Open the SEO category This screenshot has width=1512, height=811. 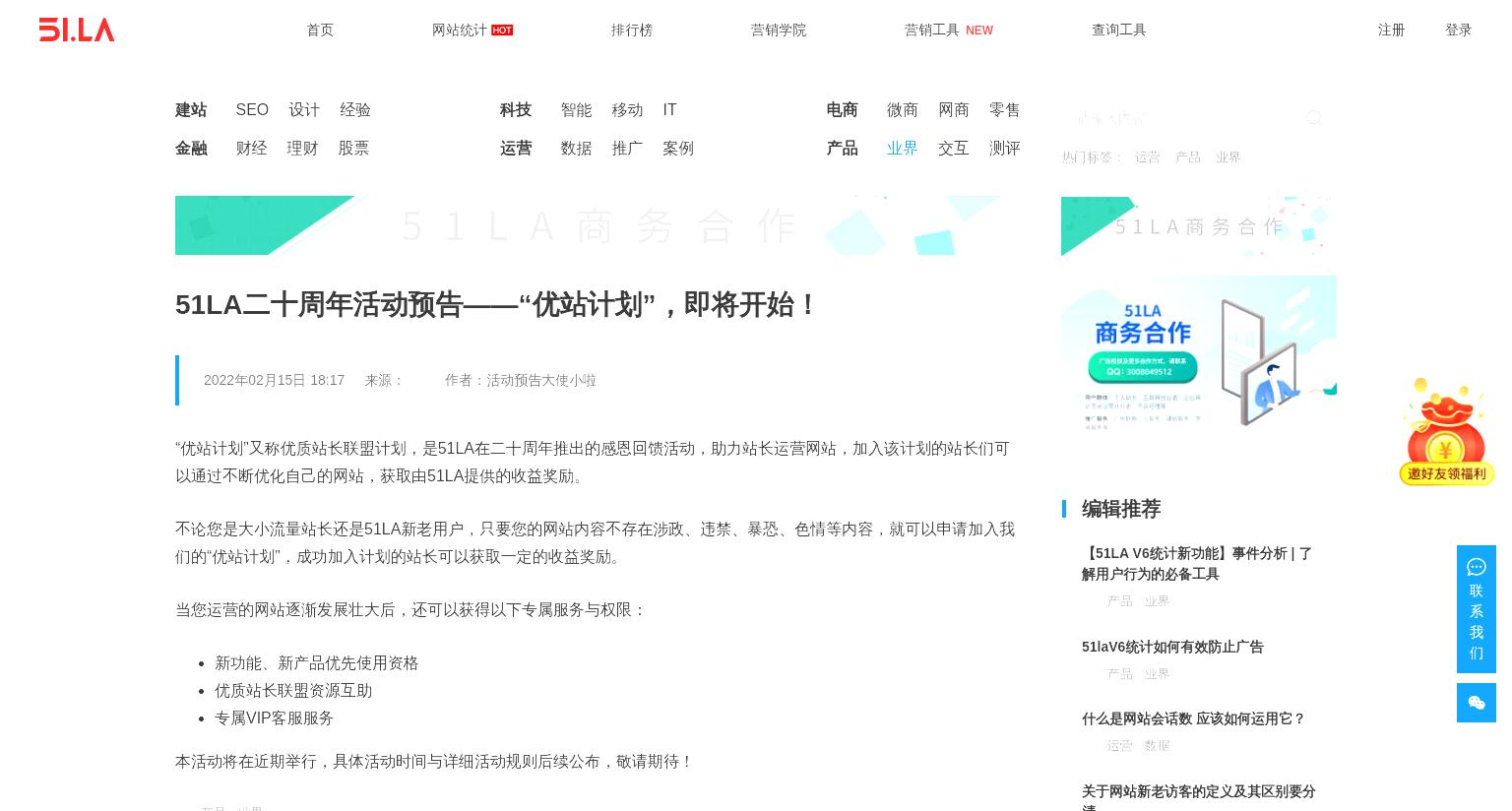coord(252,109)
